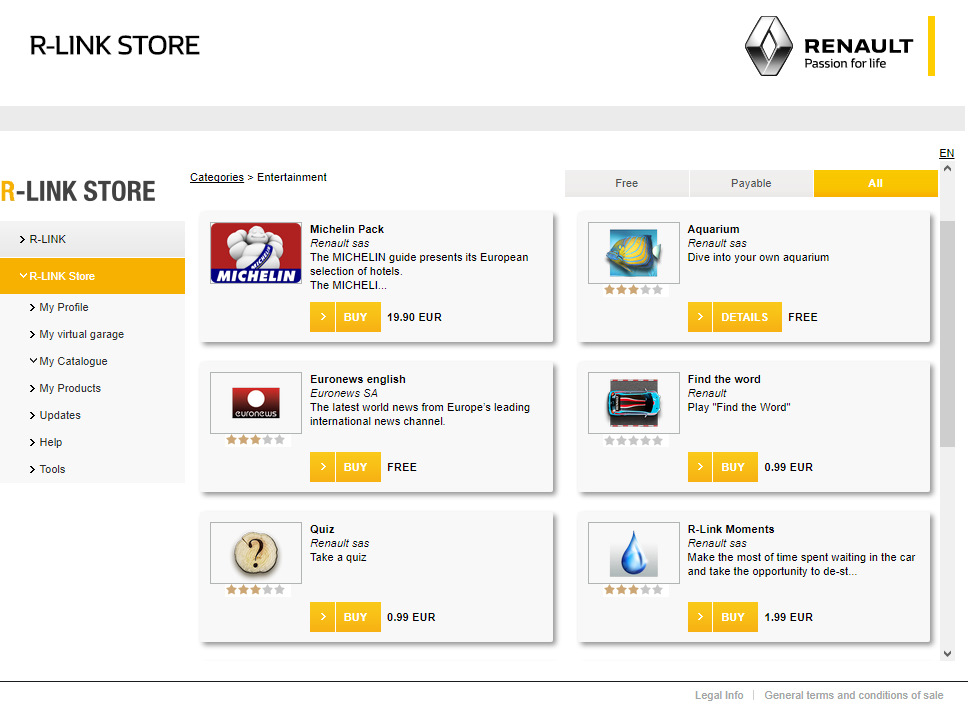Open My virtual garage in sidebar
Screen dimensions: 975x713
(x=81, y=334)
